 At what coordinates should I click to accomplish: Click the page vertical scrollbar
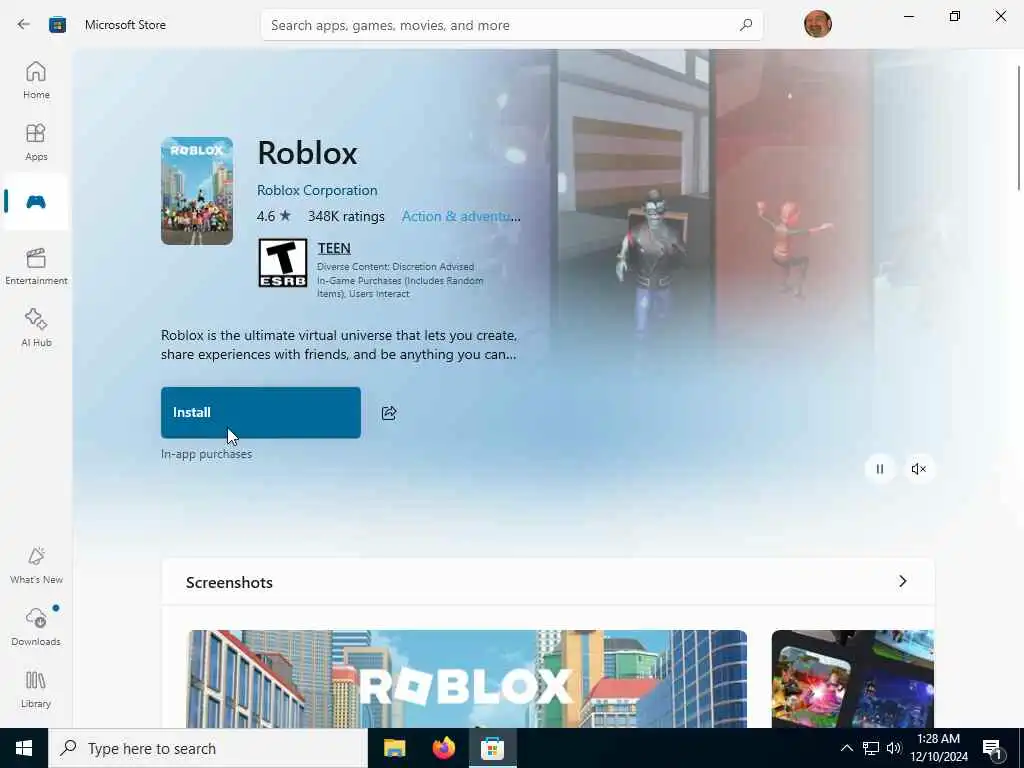(x=1019, y=128)
